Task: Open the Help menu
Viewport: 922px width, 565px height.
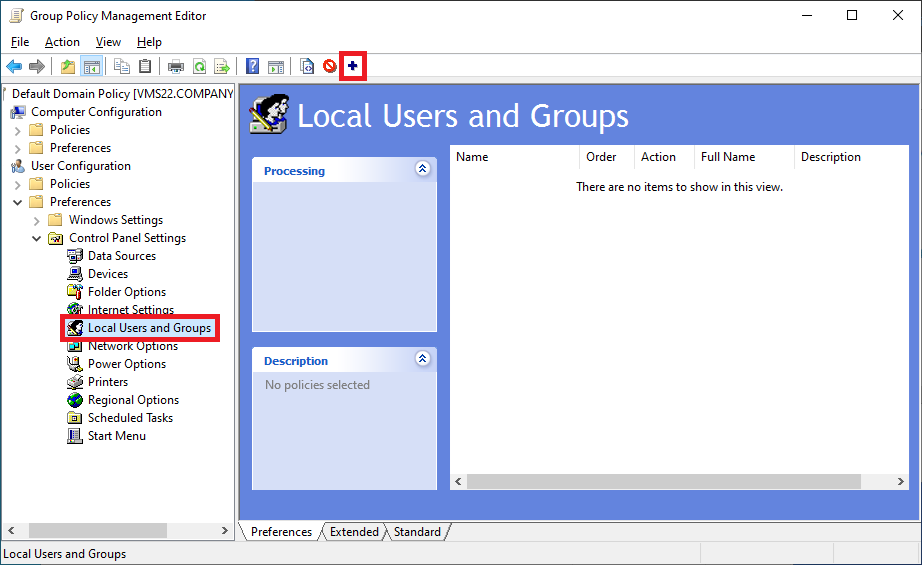Action: [149, 42]
